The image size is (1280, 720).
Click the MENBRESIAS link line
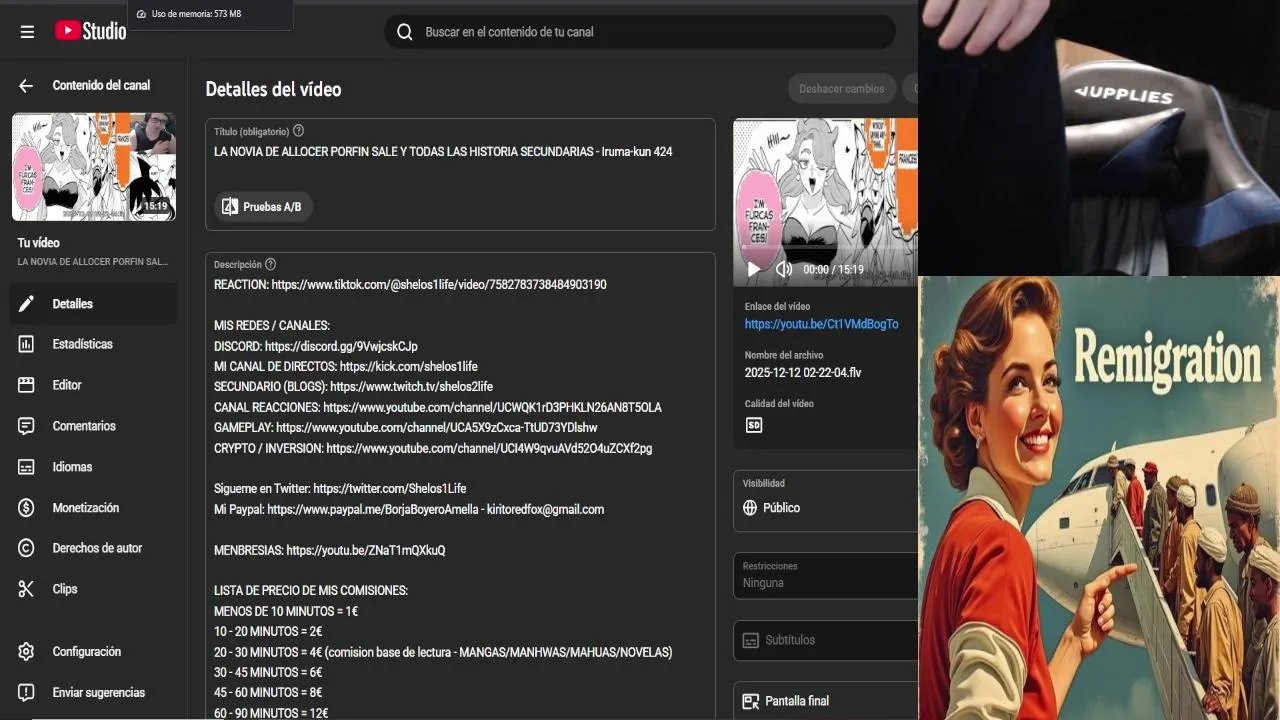coord(330,550)
